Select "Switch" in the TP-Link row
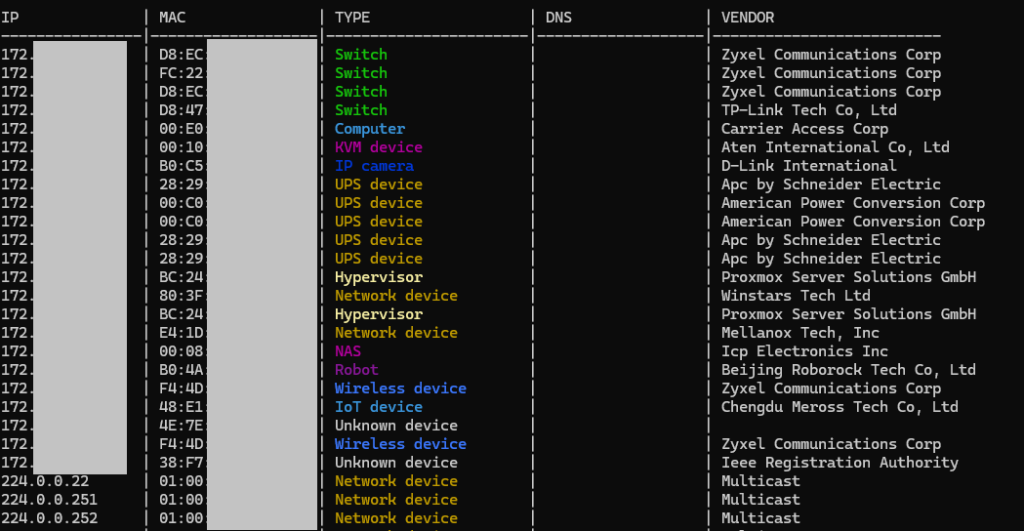 (361, 110)
